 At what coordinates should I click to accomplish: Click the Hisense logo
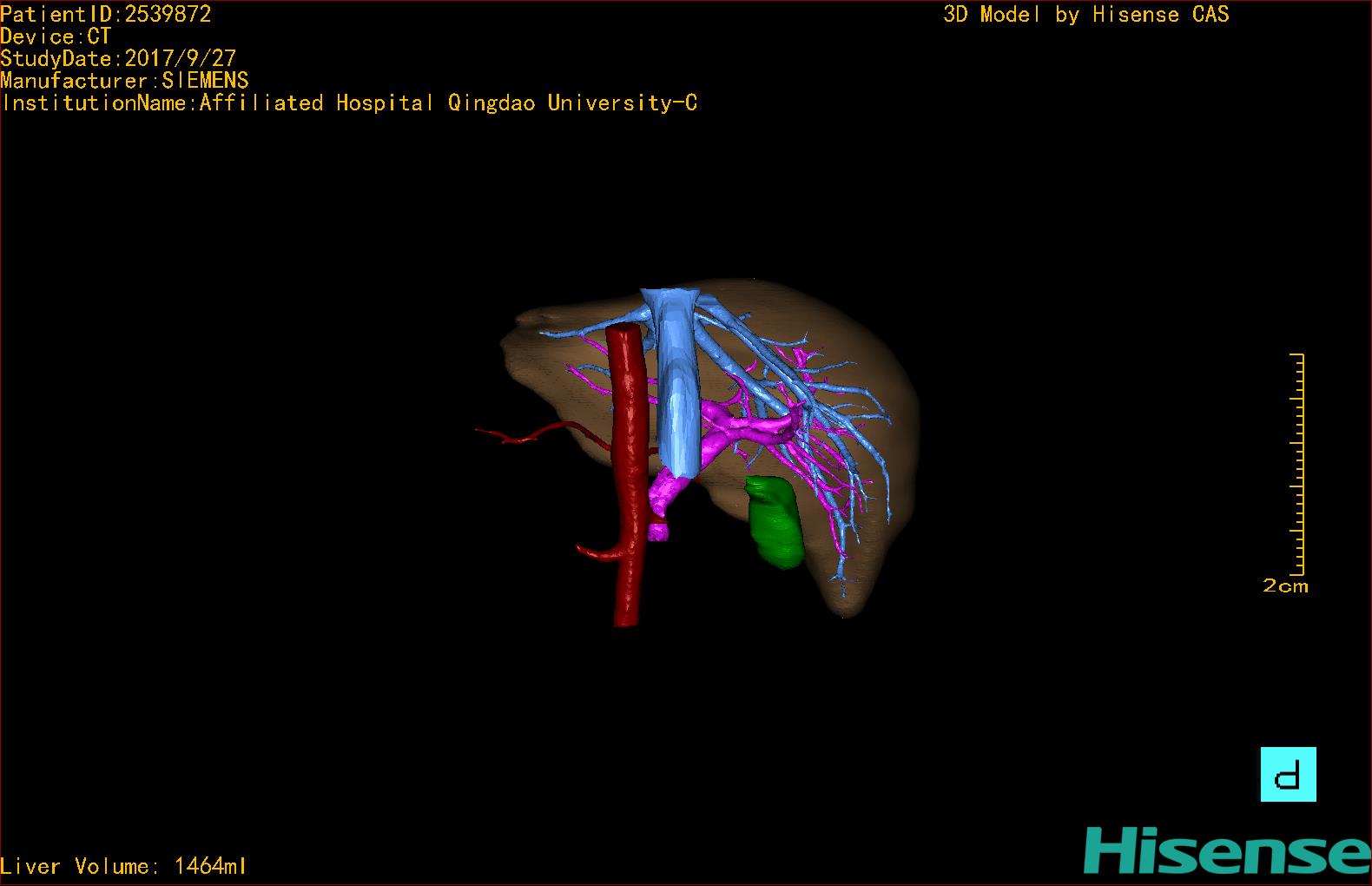click(x=1227, y=850)
